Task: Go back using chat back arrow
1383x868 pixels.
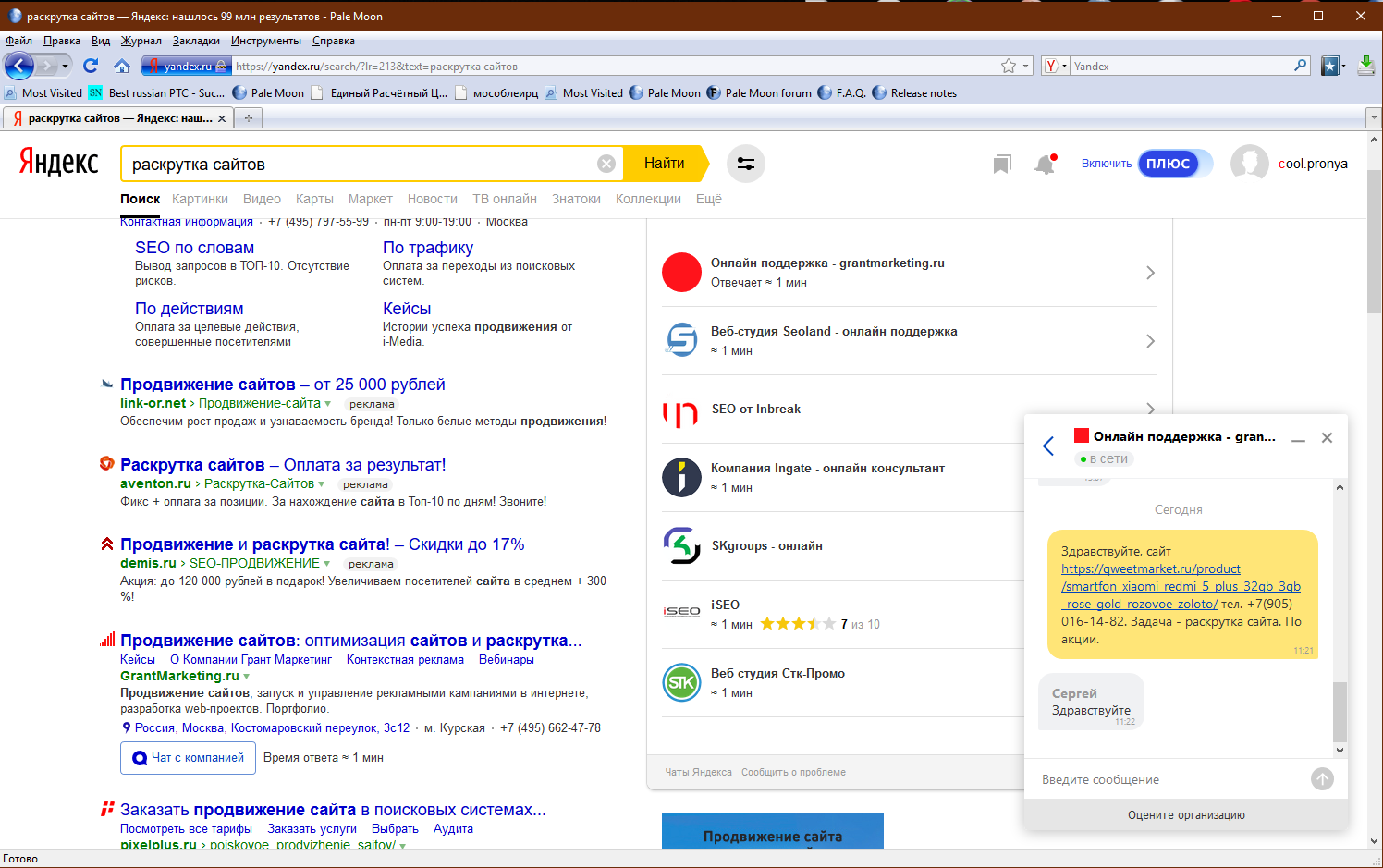Action: click(1048, 446)
